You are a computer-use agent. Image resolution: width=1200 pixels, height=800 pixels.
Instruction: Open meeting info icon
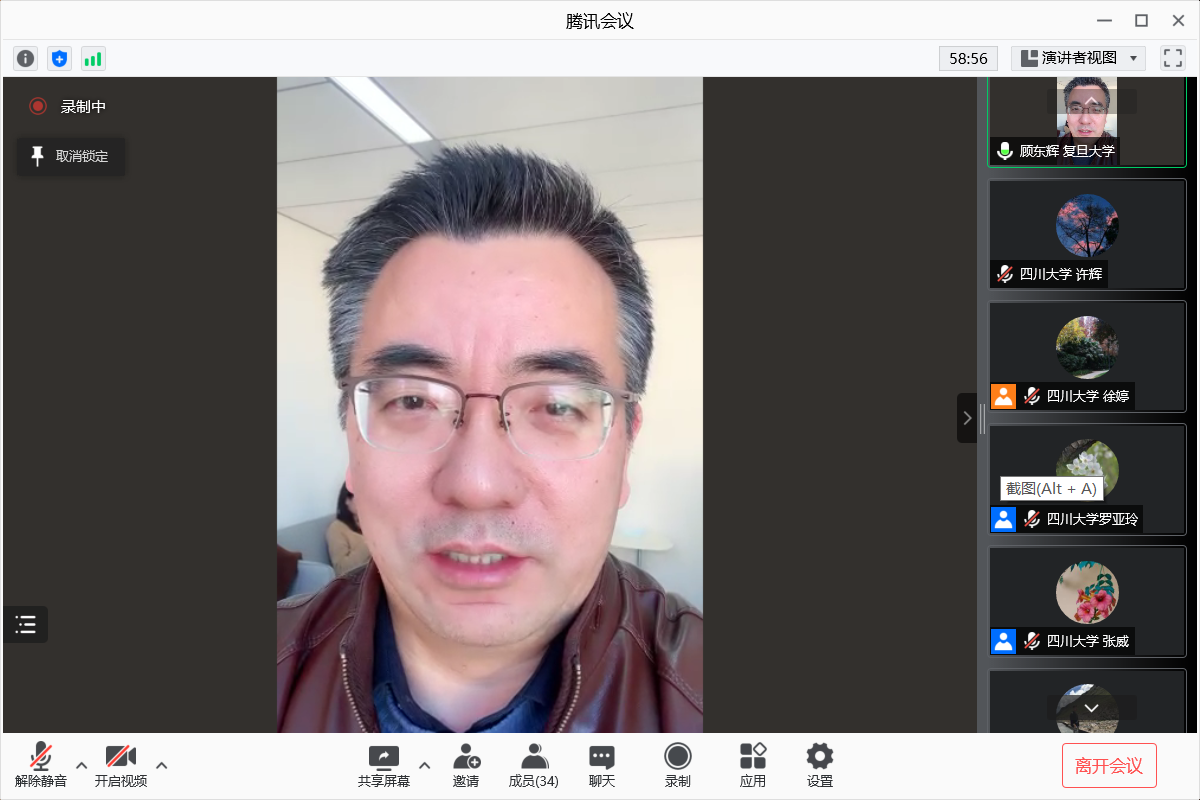[26, 59]
